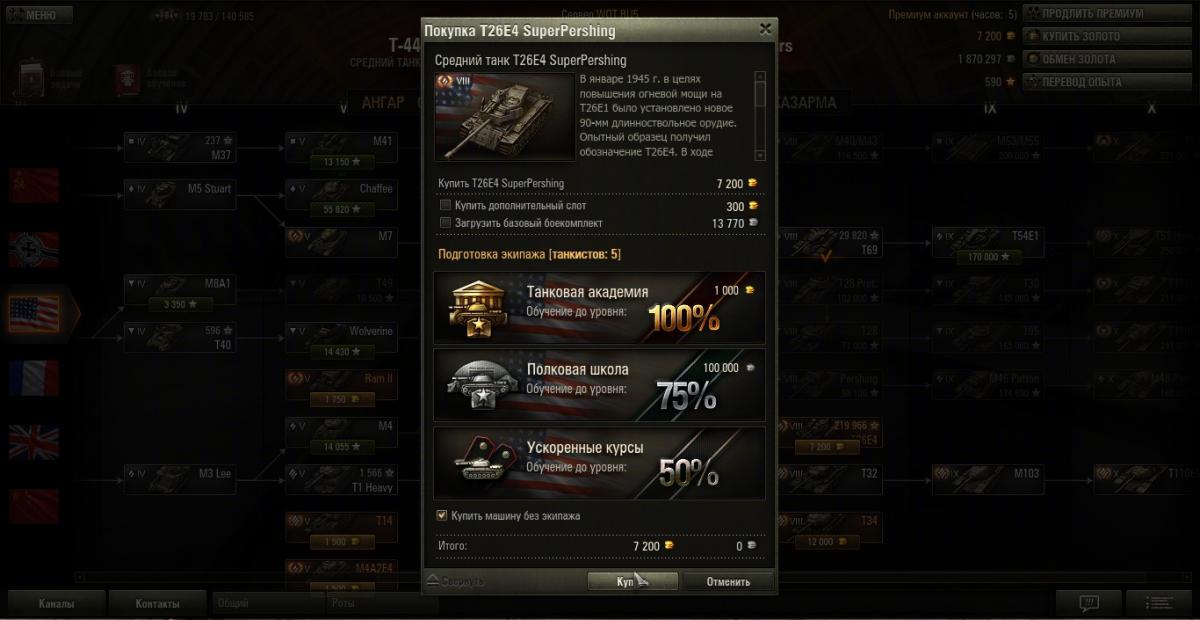Click the description scroll down arrow
The width and height of the screenshot is (1200, 620).
[760, 155]
